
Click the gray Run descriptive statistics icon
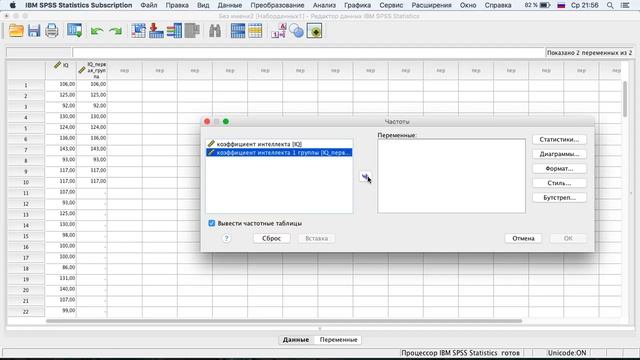coord(192,31)
